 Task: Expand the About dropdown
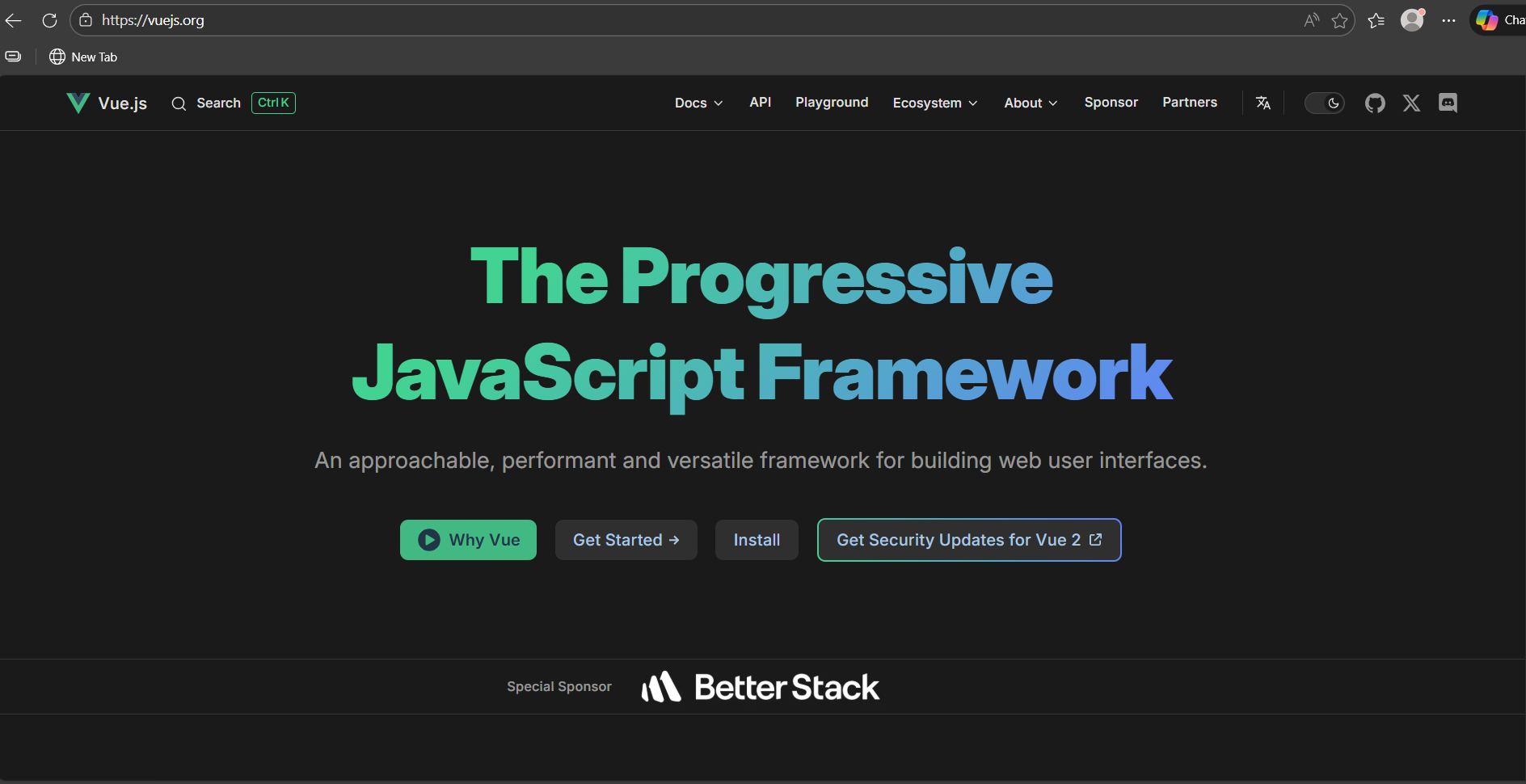1030,103
